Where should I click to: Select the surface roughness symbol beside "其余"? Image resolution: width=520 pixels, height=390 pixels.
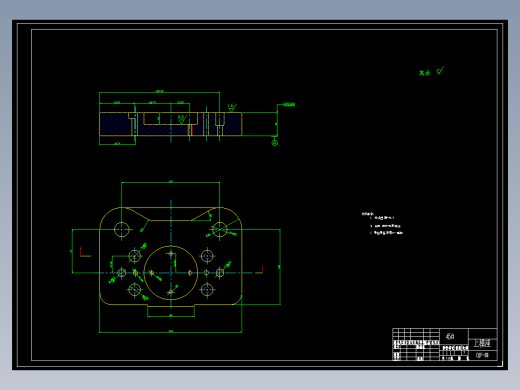click(x=440, y=70)
